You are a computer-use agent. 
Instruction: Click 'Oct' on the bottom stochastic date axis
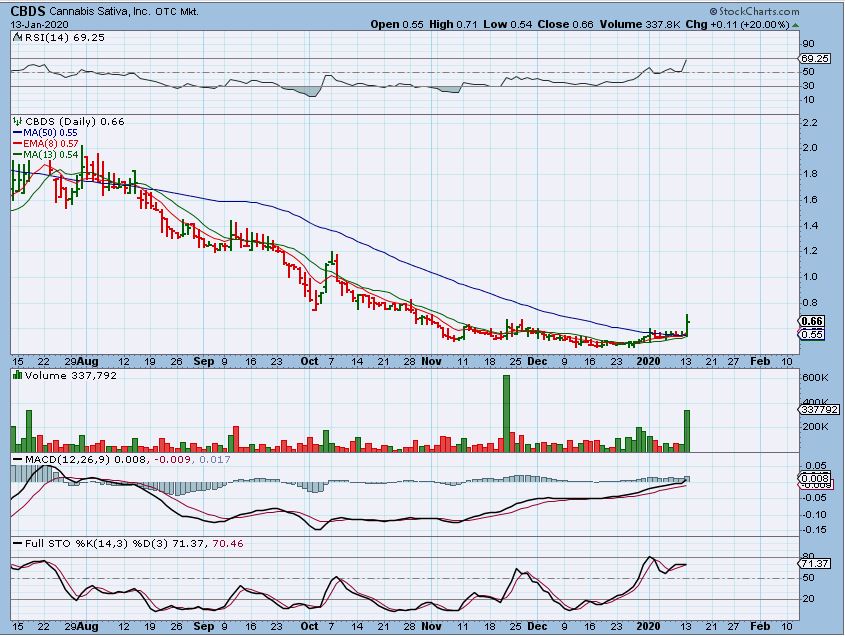(309, 626)
